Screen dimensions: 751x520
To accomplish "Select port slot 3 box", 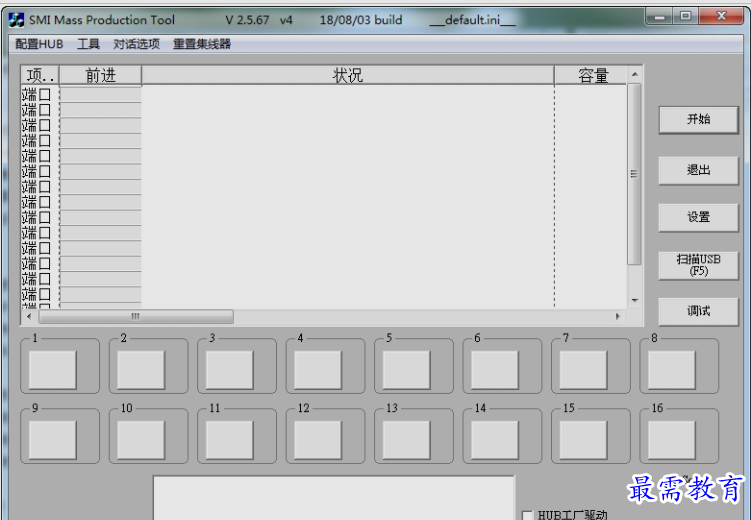I will (229, 370).
